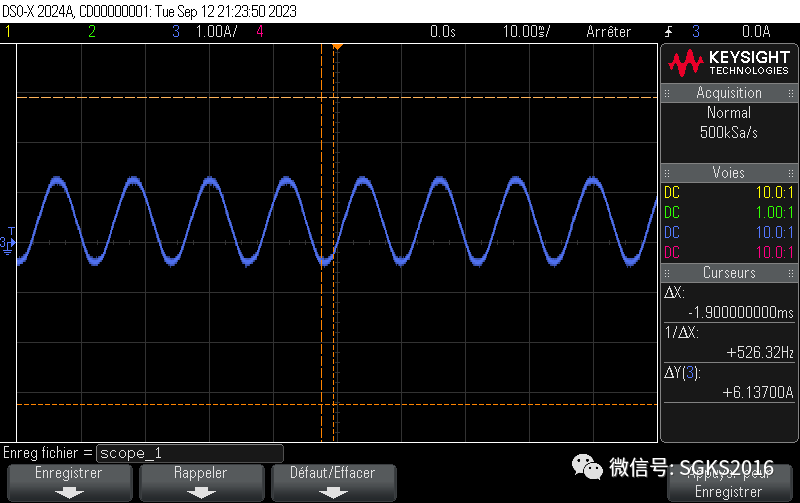Click the left vertical X cursor line
Screen dimensions: 800x503
[x=321, y=243]
